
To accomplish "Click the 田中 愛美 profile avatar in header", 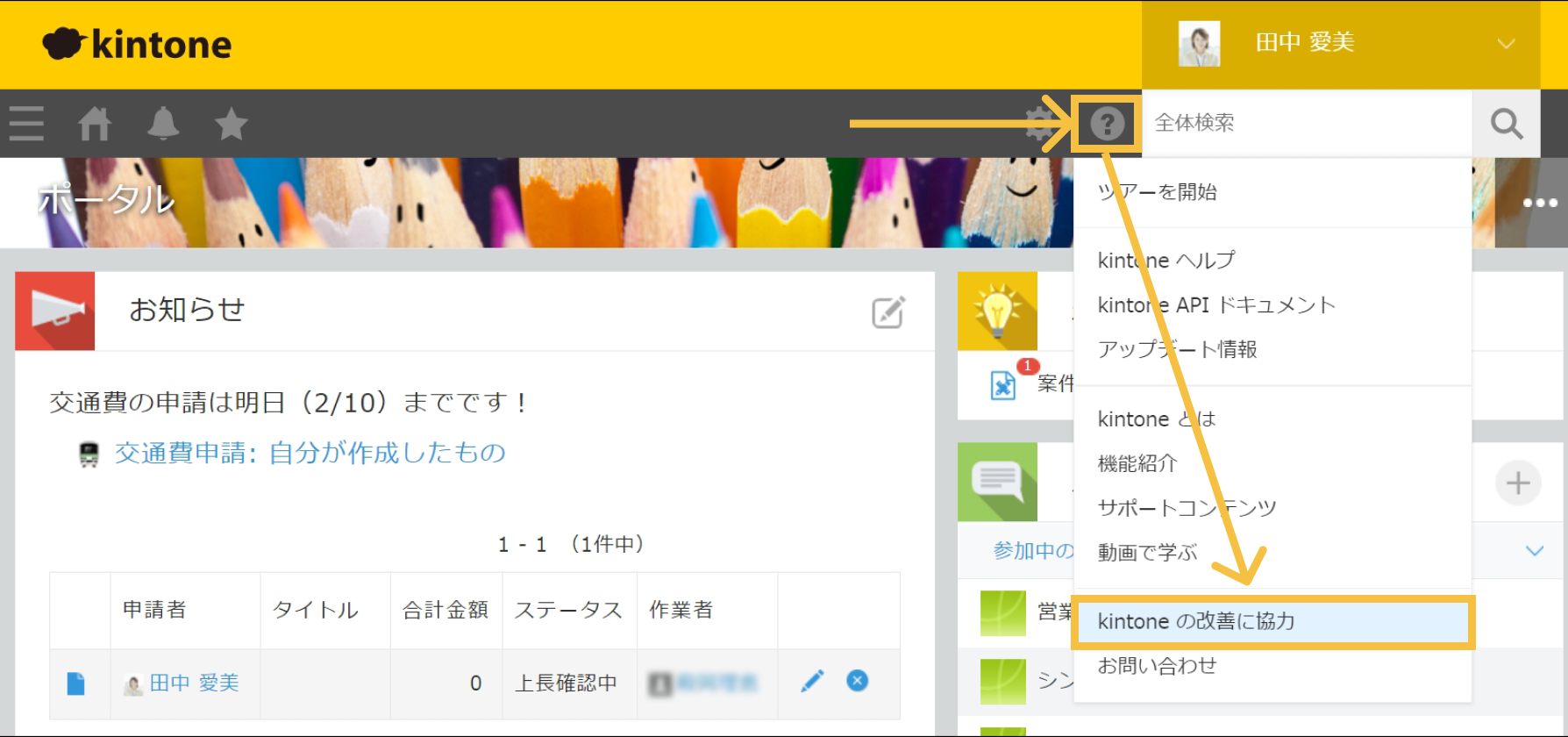I will tap(1199, 44).
